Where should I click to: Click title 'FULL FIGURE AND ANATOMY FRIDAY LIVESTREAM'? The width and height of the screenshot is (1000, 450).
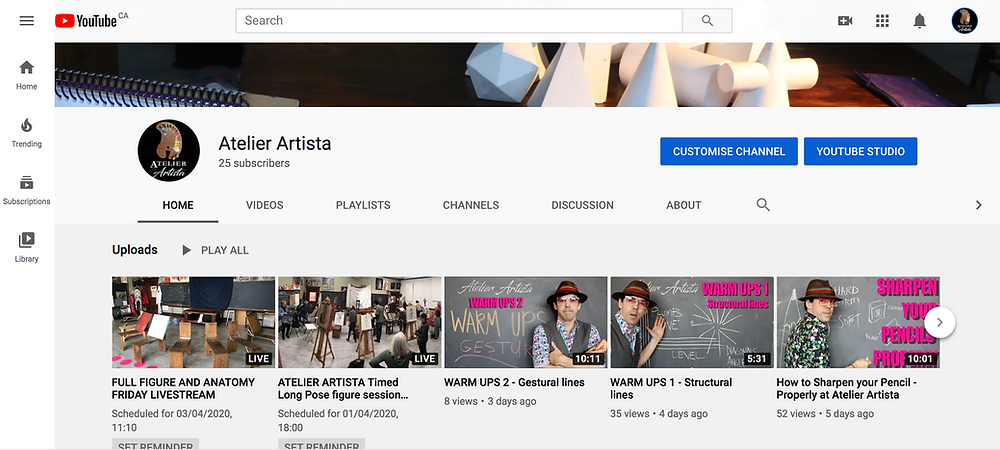[x=183, y=389]
